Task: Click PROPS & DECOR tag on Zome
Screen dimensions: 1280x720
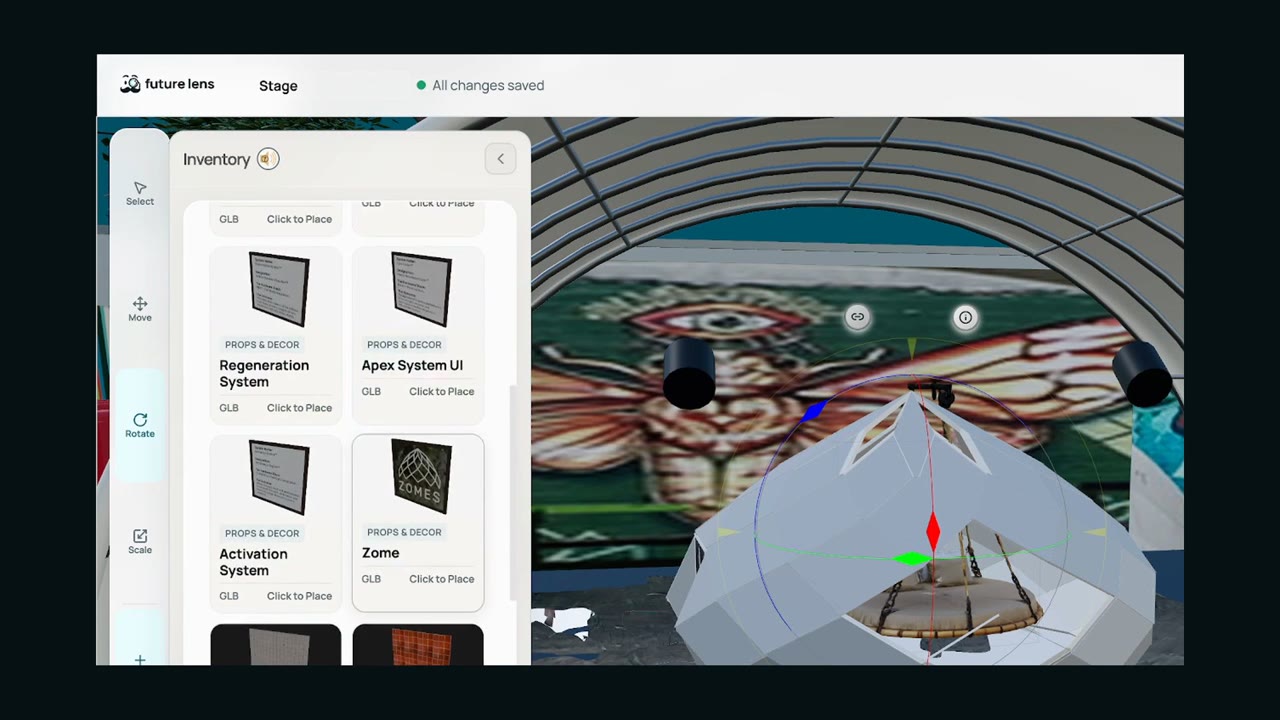Action: (x=404, y=533)
